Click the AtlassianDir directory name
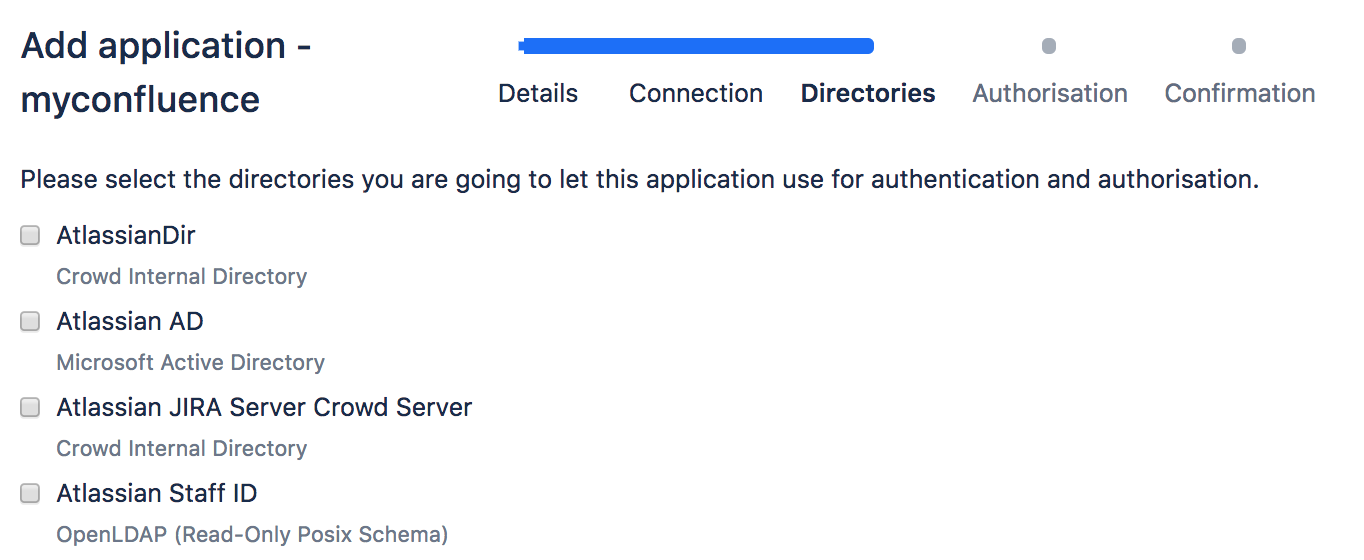The image size is (1364, 560). point(126,236)
